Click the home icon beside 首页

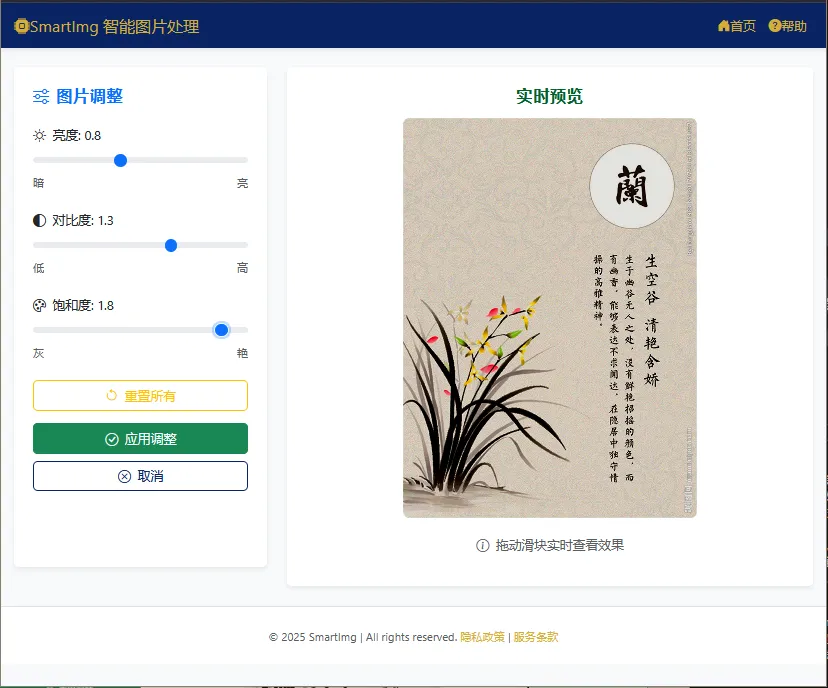pyautogui.click(x=723, y=26)
